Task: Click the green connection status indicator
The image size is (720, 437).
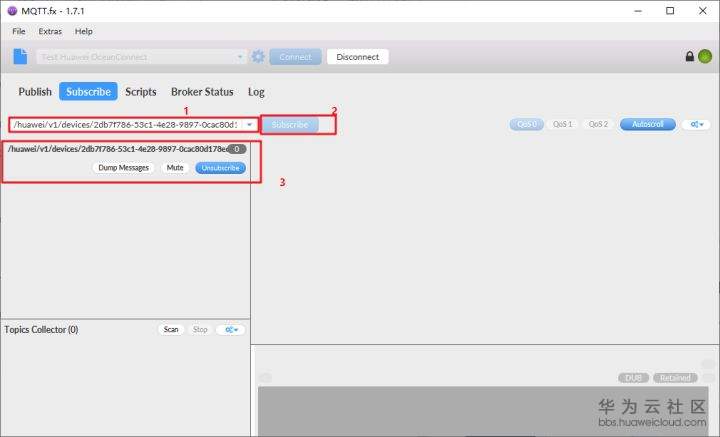Action: pos(705,56)
